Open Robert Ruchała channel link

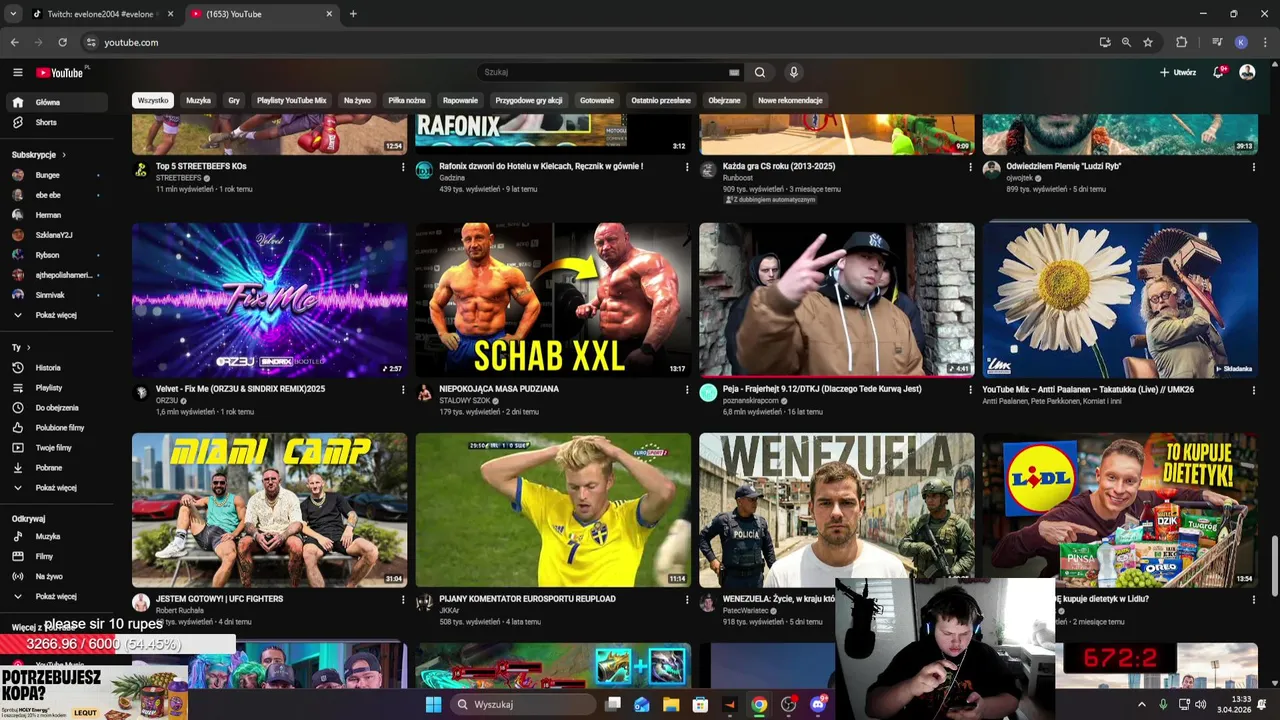pyautogui.click(x=179, y=610)
